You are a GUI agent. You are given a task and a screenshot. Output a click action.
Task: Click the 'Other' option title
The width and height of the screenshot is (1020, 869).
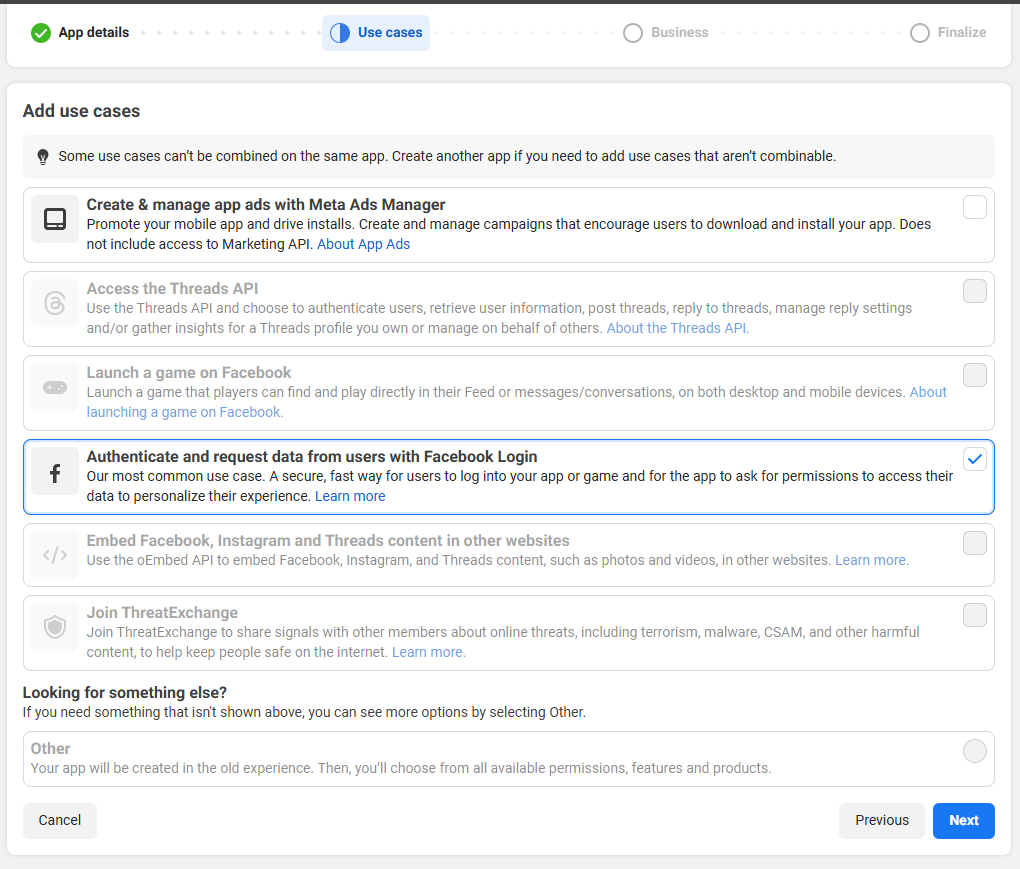click(x=50, y=748)
